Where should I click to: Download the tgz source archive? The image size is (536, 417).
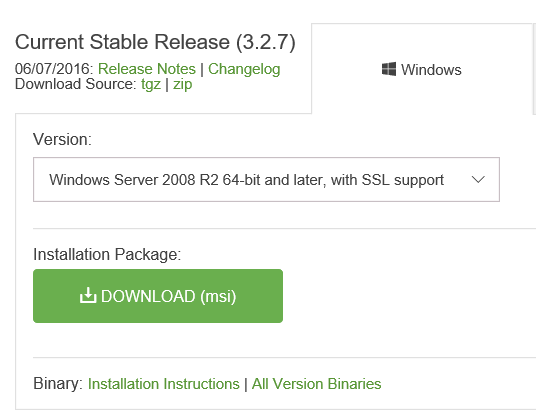coord(151,84)
